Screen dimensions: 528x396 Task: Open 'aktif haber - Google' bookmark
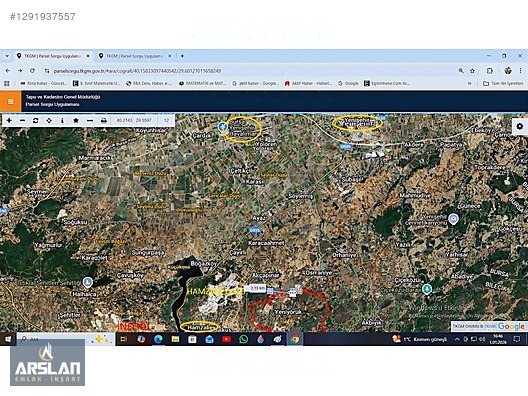click(255, 83)
